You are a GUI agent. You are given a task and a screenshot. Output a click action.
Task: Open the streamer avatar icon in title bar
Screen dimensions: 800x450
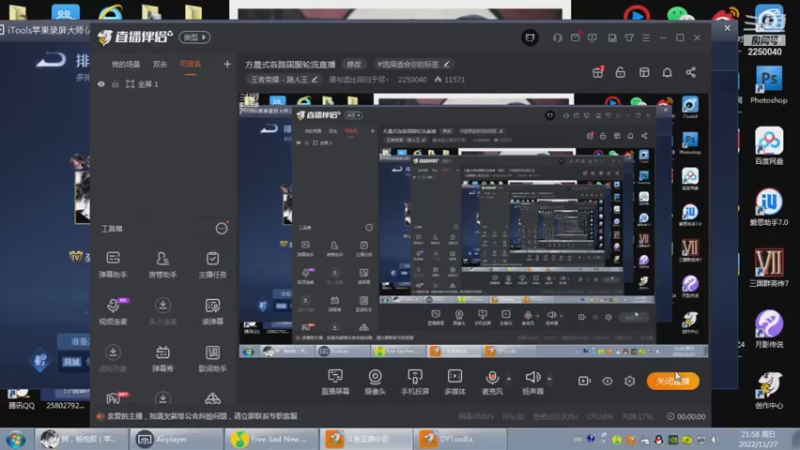(530, 37)
